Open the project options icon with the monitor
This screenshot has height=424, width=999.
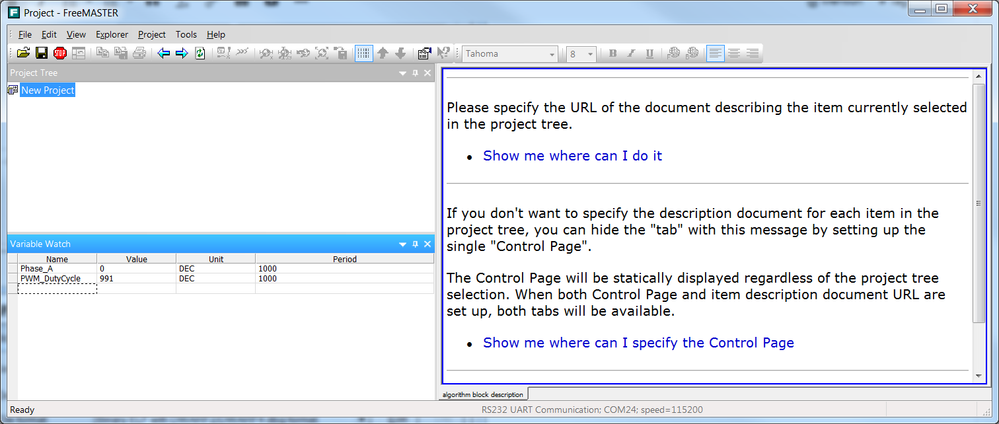coord(425,54)
